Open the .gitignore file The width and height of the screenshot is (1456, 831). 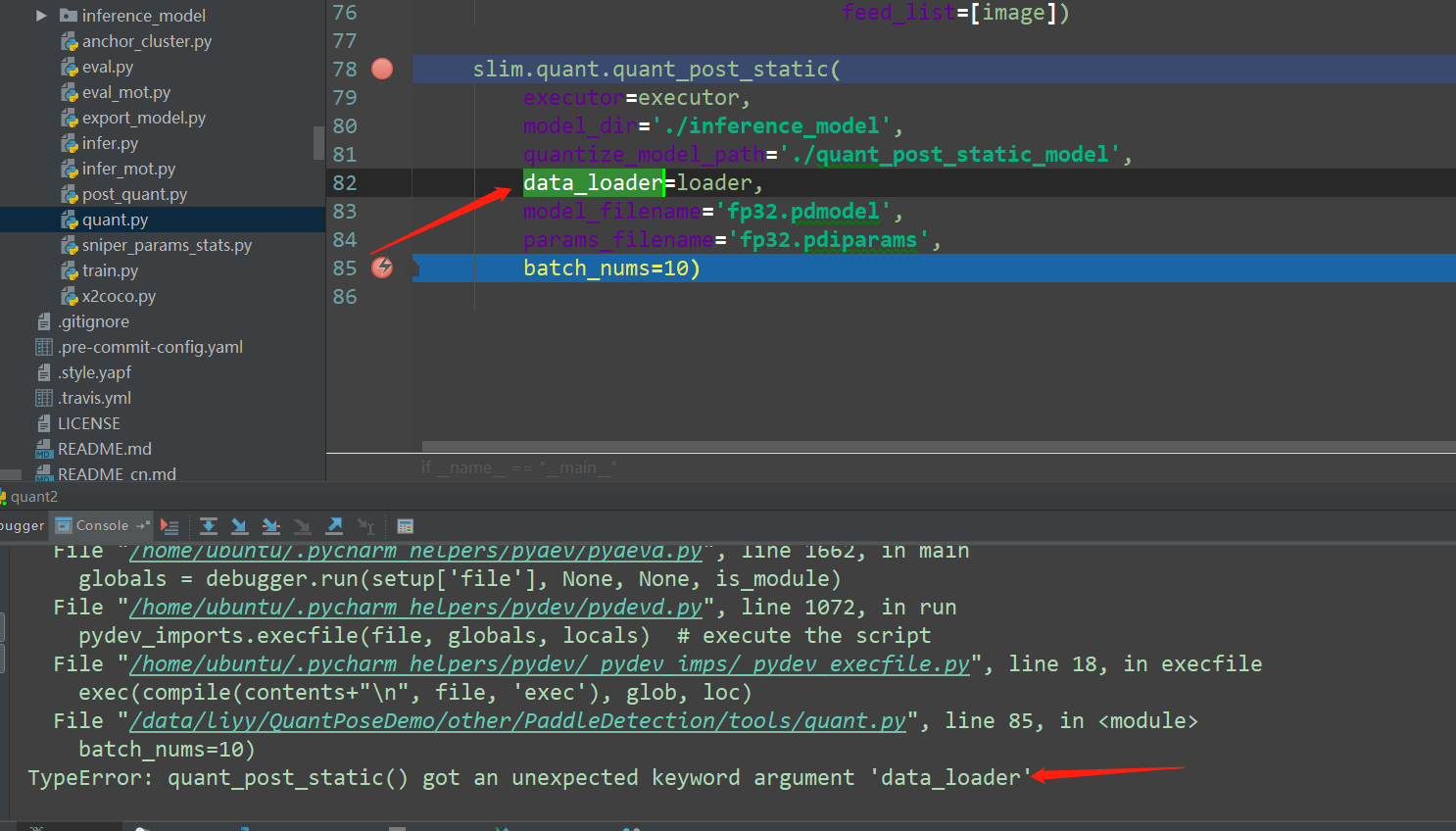click(93, 321)
